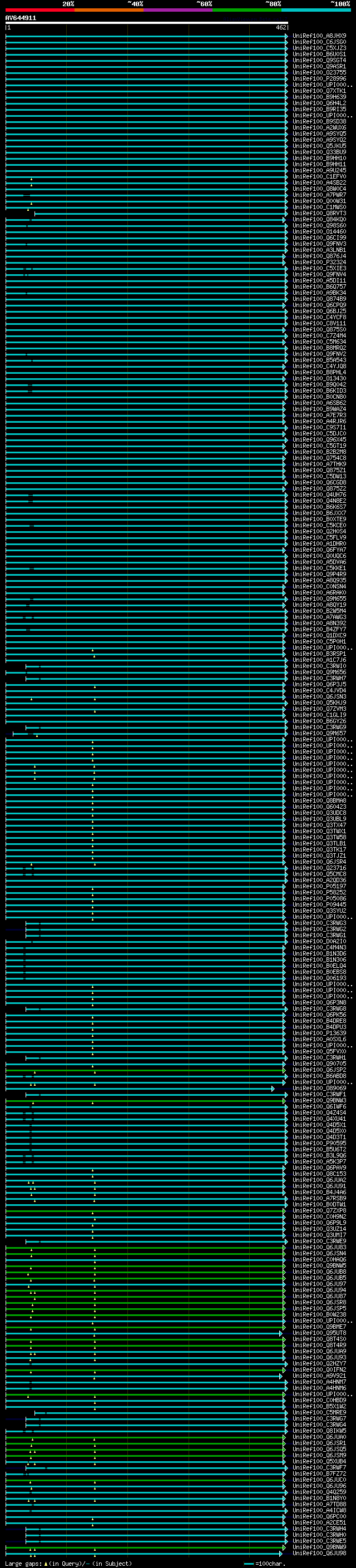Image resolution: width=356 pixels, height=1568 pixels.
Task: Select the UniRef100_B9SD38 label
Action: click(319, 121)
